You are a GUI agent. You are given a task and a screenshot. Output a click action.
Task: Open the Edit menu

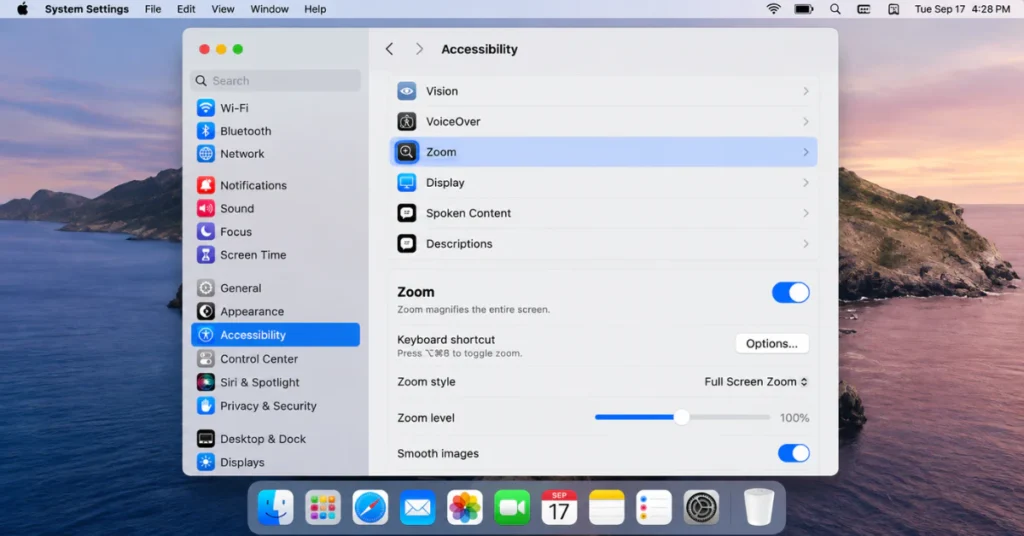click(x=186, y=9)
